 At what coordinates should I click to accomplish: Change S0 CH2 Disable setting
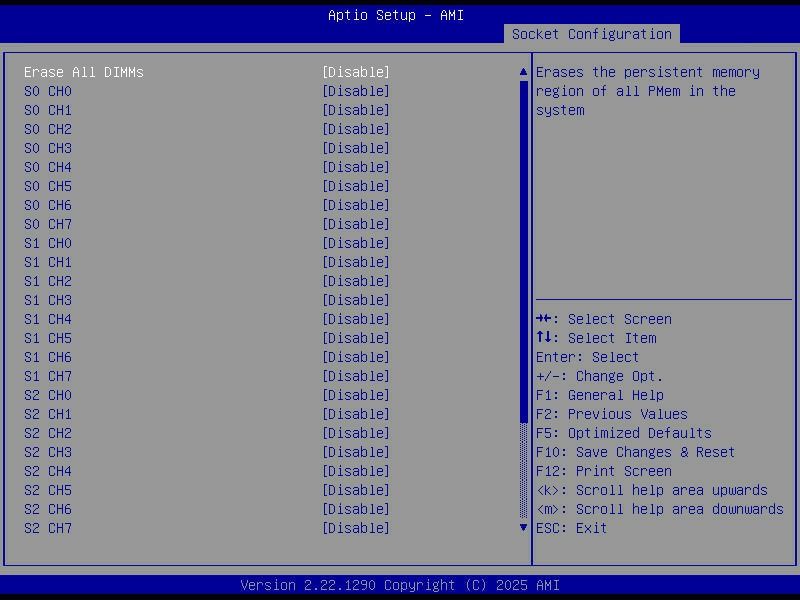pos(356,129)
